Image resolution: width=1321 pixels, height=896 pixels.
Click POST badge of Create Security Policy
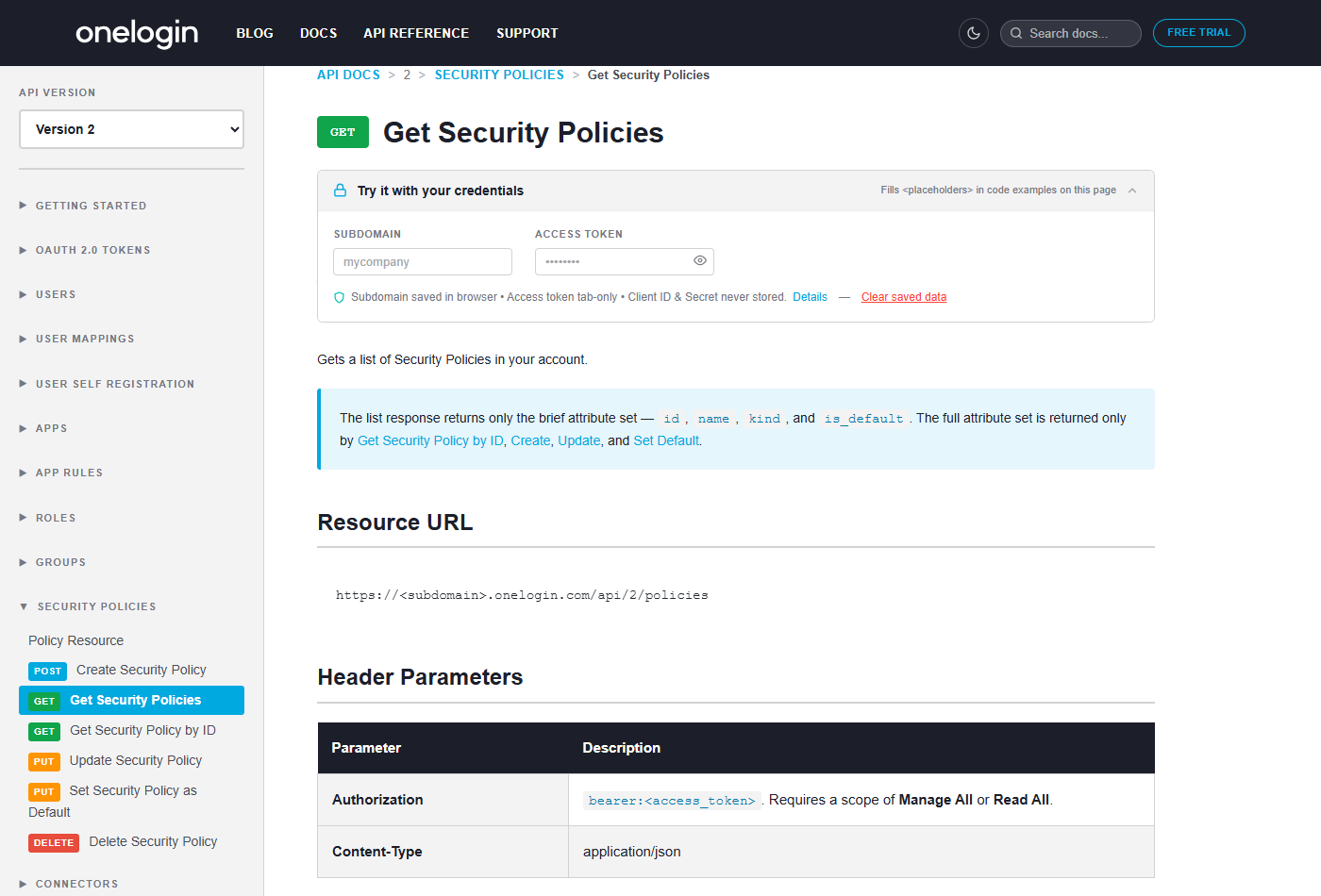click(47, 672)
